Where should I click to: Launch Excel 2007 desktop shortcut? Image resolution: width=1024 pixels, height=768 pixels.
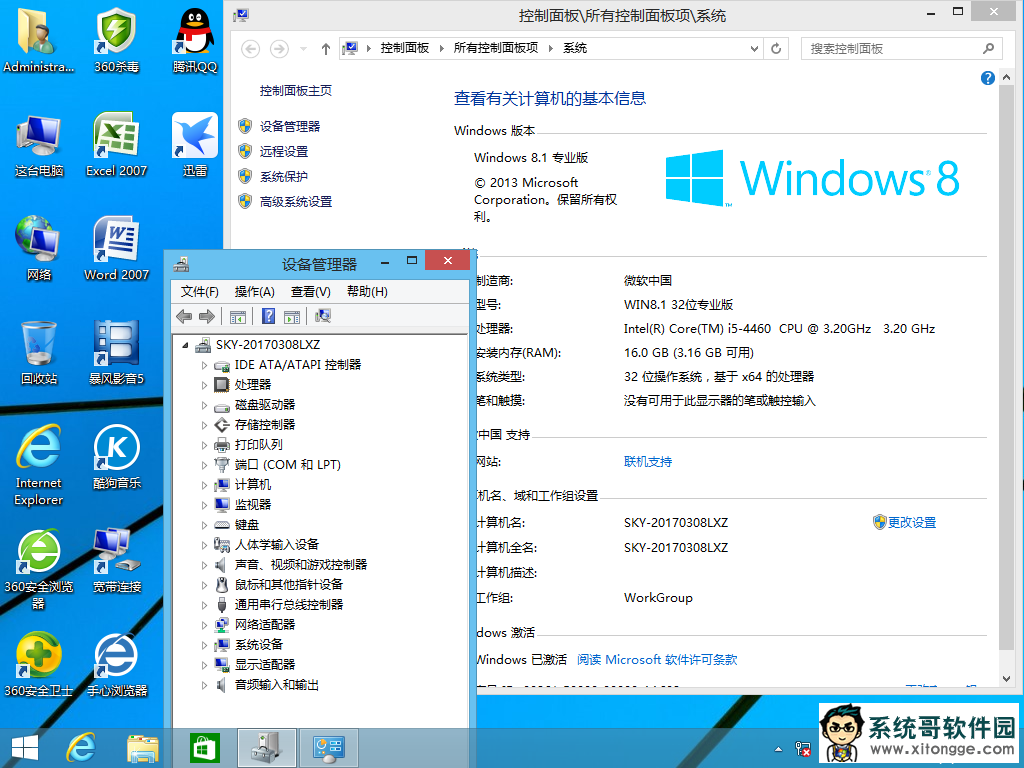[x=116, y=145]
